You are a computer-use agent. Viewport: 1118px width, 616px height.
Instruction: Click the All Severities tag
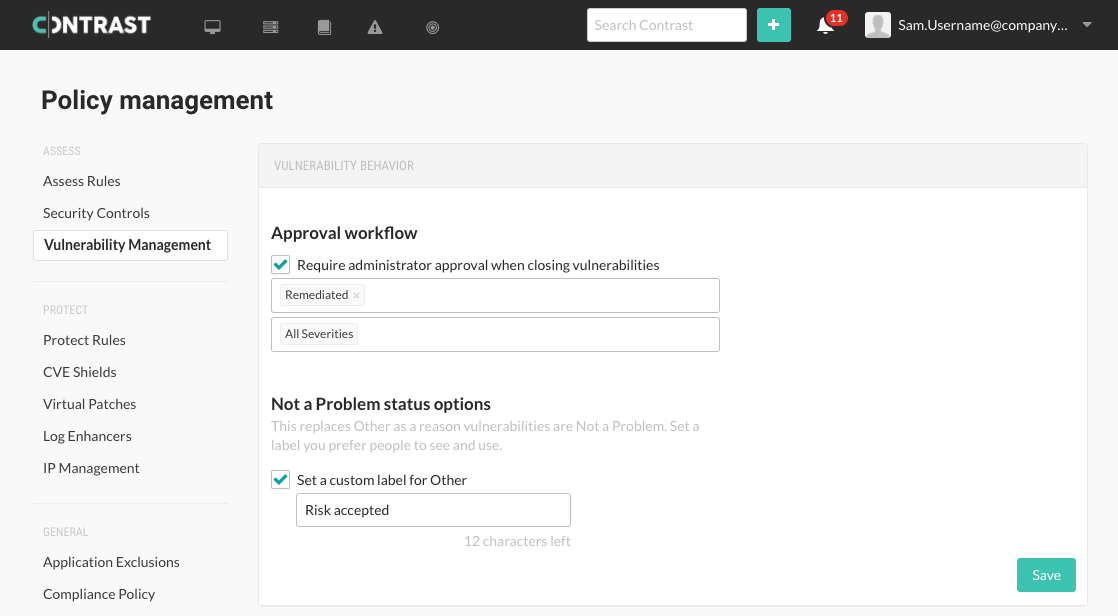point(319,334)
